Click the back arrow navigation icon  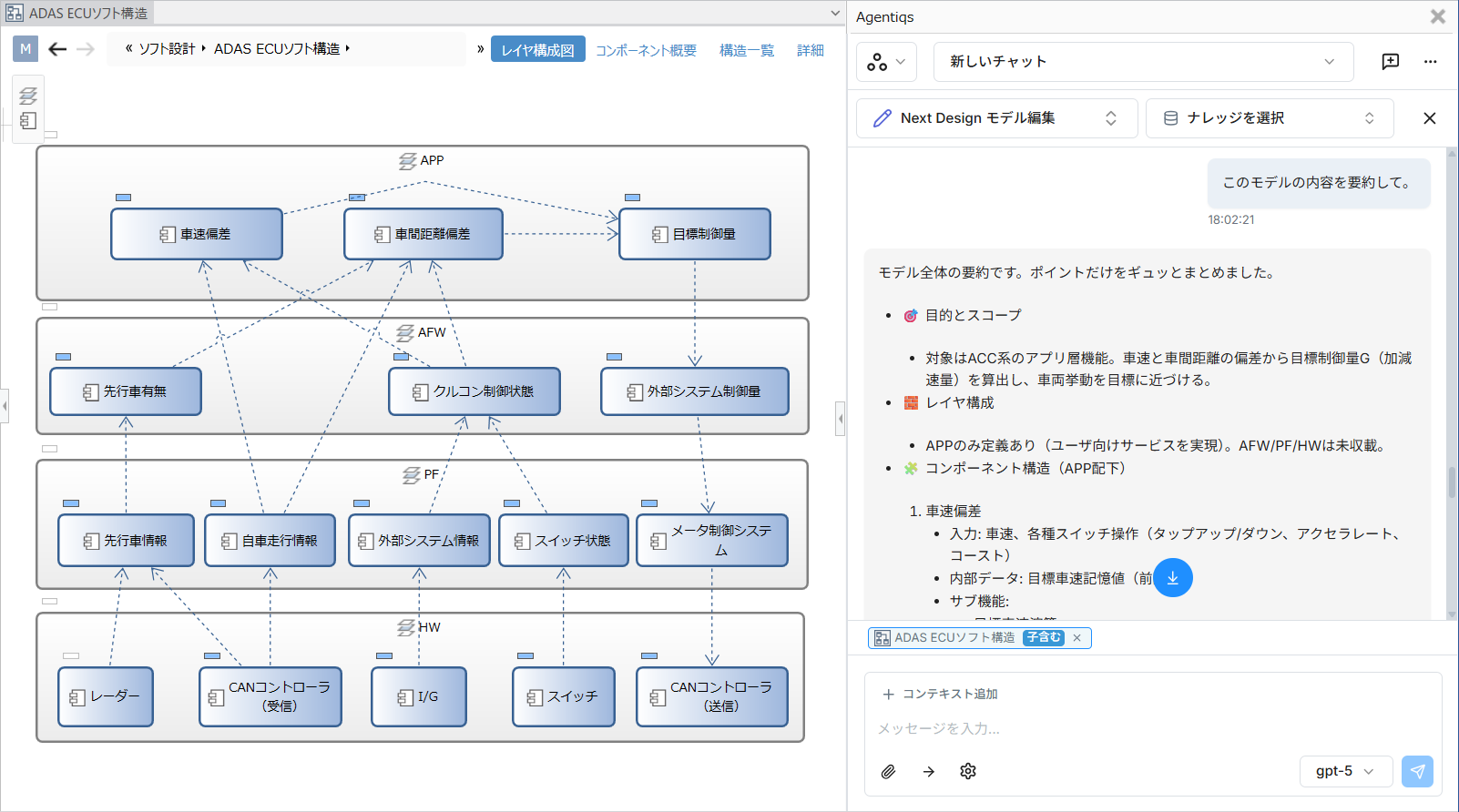[x=57, y=49]
